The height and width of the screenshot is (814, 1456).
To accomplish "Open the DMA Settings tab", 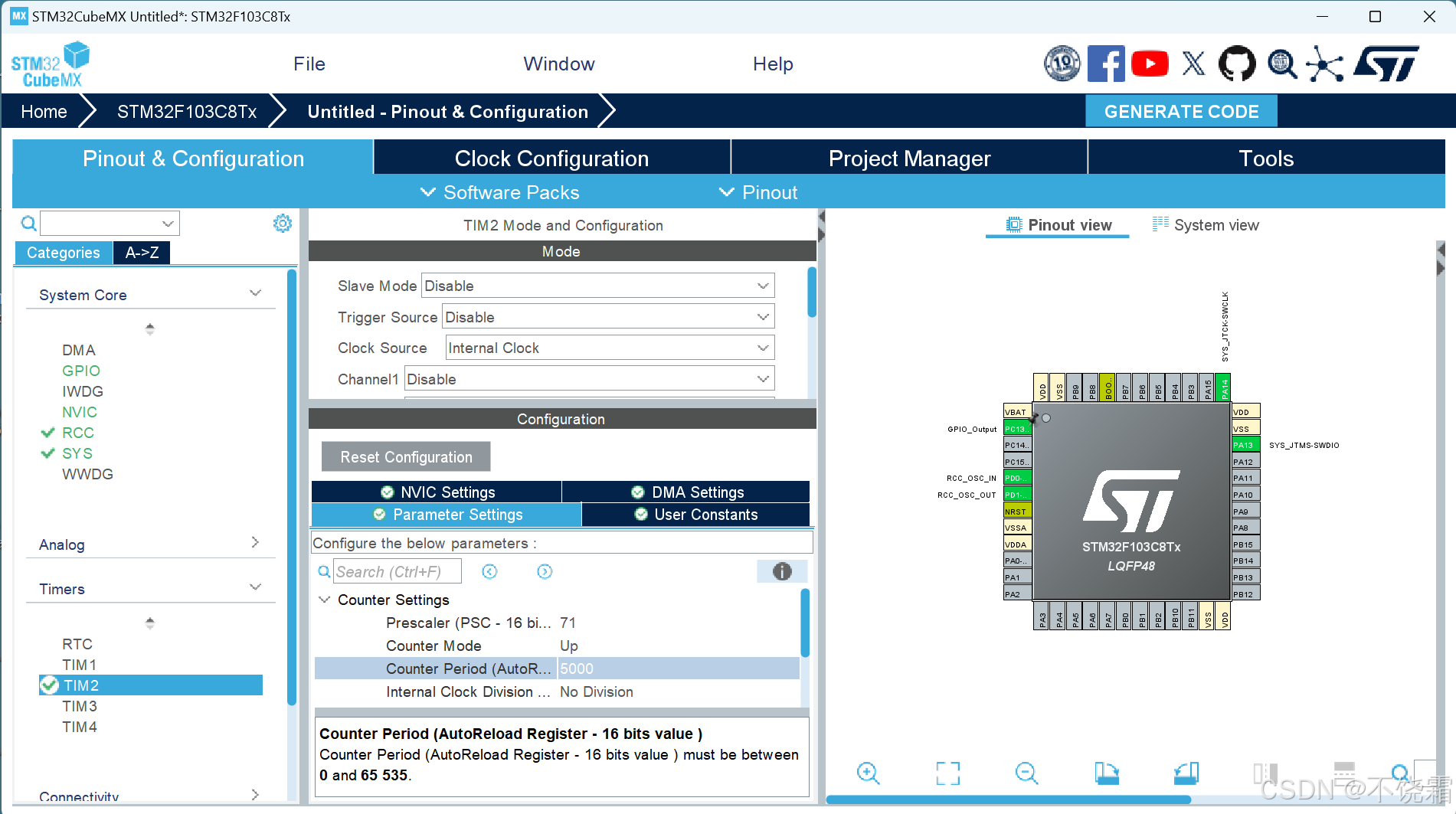I will point(686,492).
